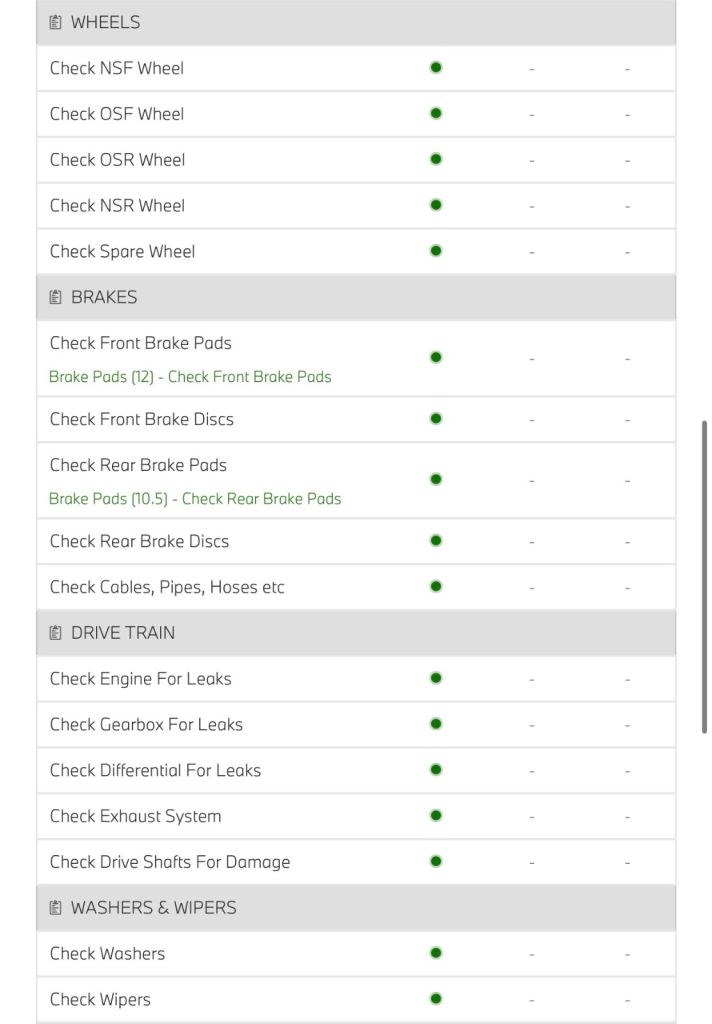The image size is (712, 1024).
Task: Collapse the WHEELS section header
Action: tap(356, 22)
